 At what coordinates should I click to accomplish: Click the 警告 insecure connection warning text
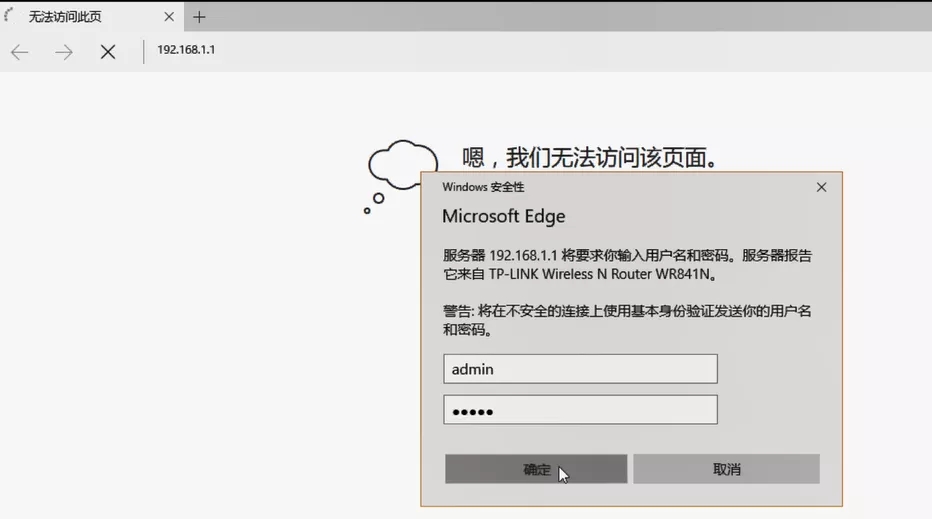coord(627,320)
